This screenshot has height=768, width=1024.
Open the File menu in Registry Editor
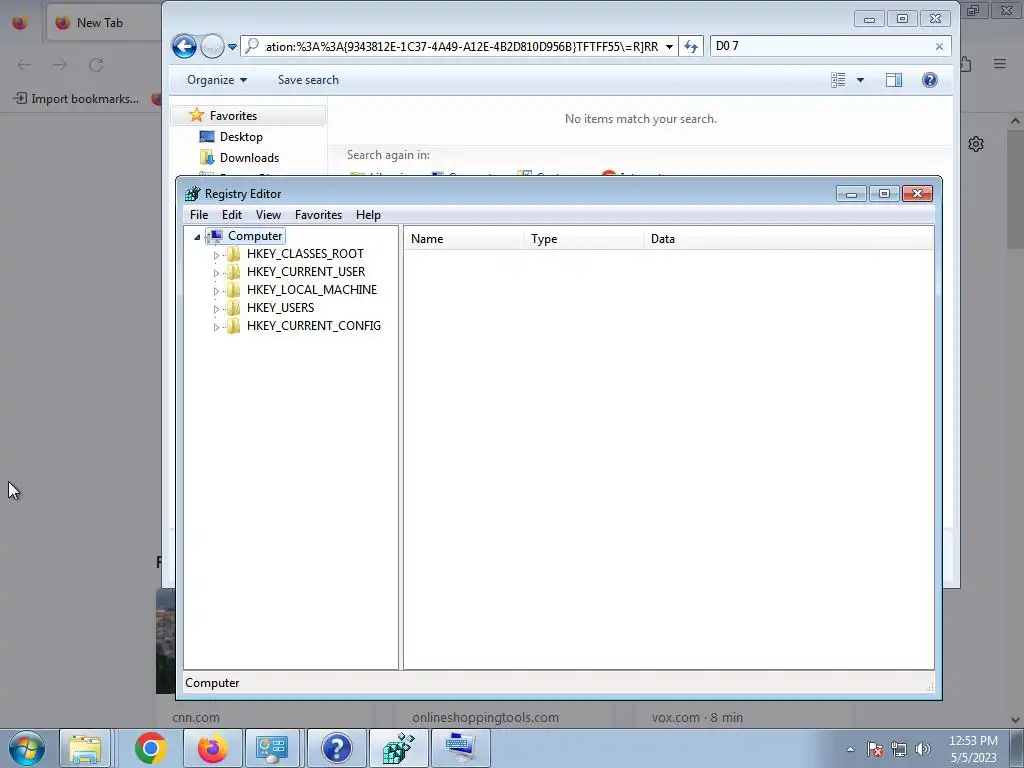click(199, 215)
